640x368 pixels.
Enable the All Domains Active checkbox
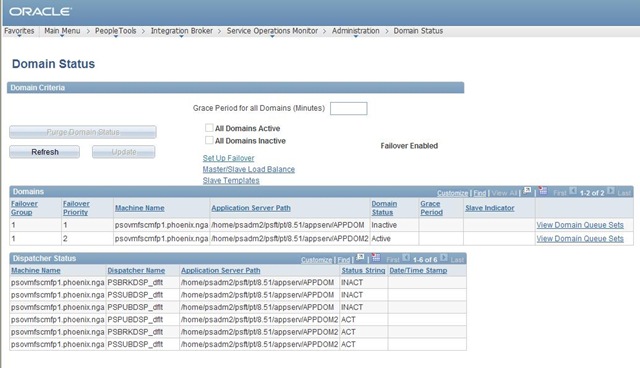(209, 128)
